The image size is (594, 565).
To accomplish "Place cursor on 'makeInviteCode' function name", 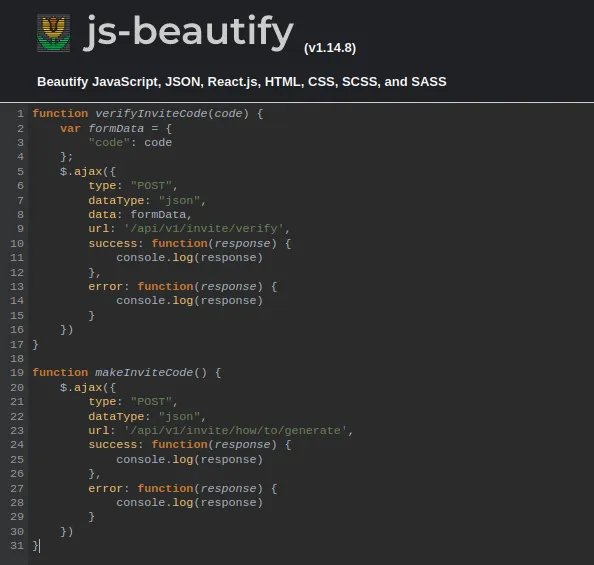I will tap(144, 372).
